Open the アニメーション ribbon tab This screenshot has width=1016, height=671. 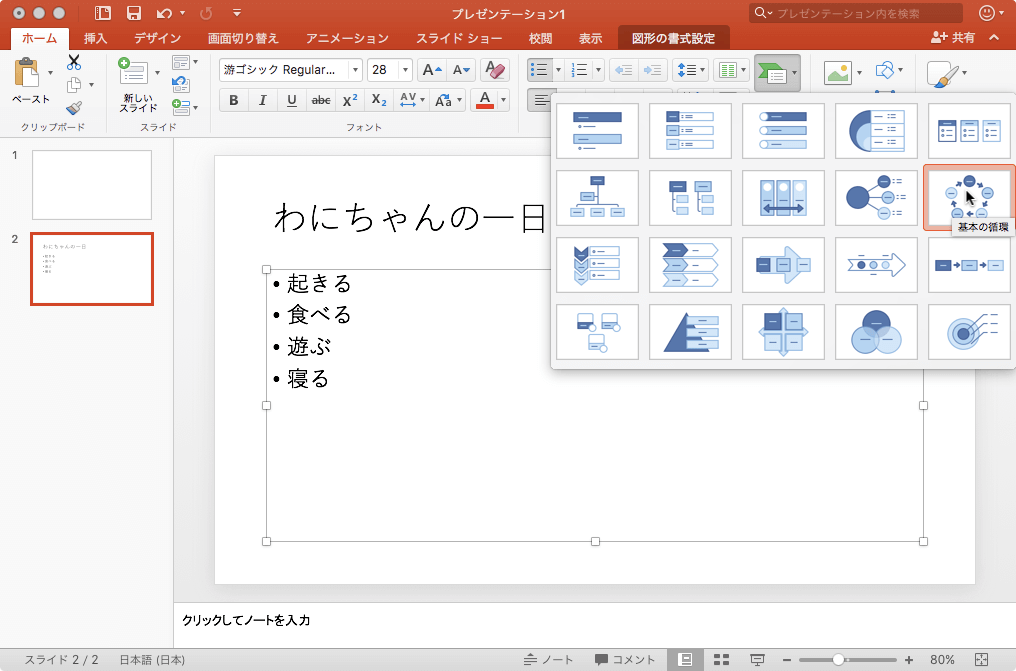(x=346, y=38)
